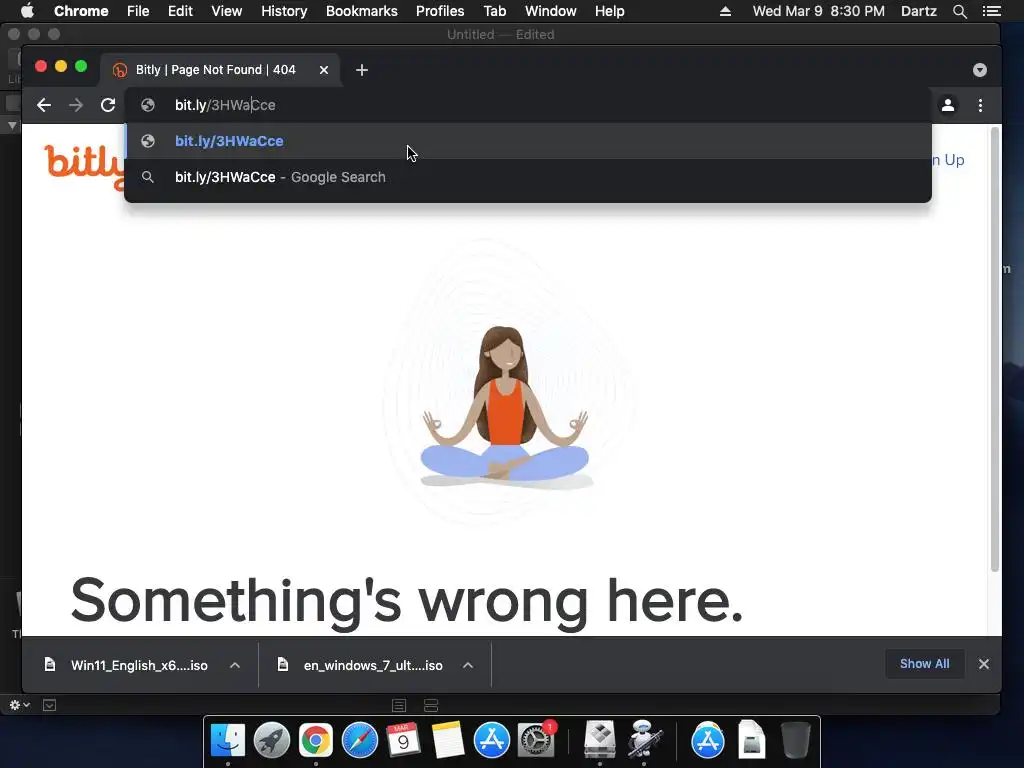Expand options chevron for Win11_English iso download

(235, 665)
